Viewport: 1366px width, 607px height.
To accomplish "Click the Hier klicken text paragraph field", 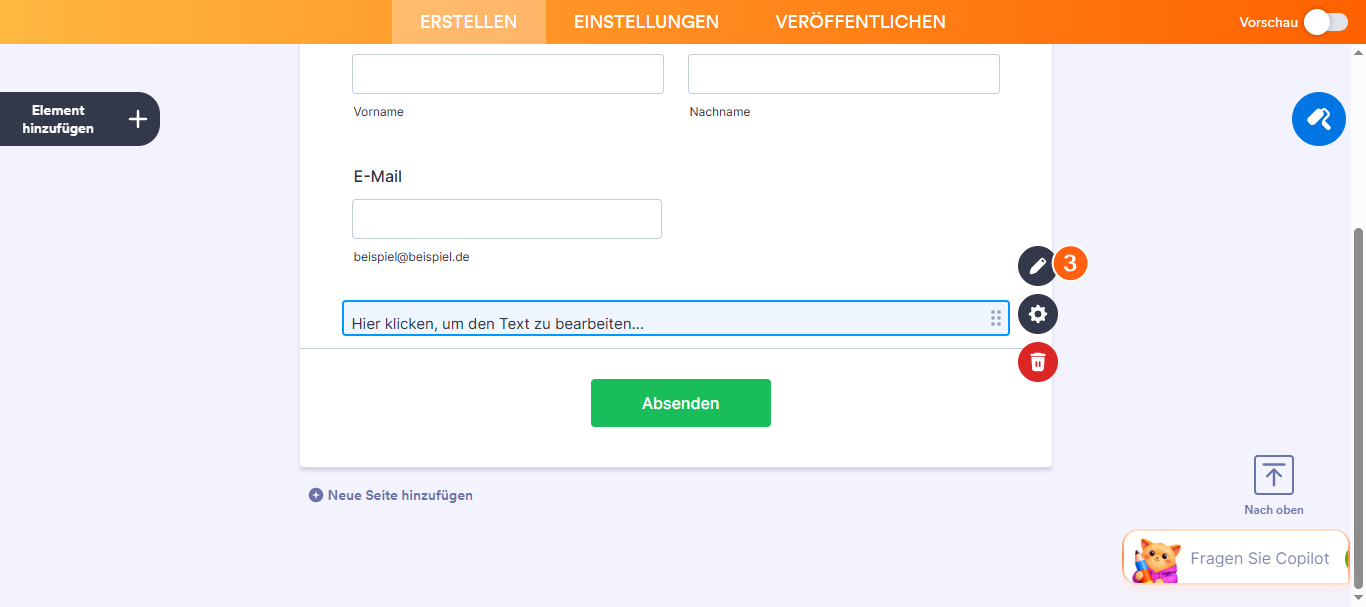I will tap(676, 318).
